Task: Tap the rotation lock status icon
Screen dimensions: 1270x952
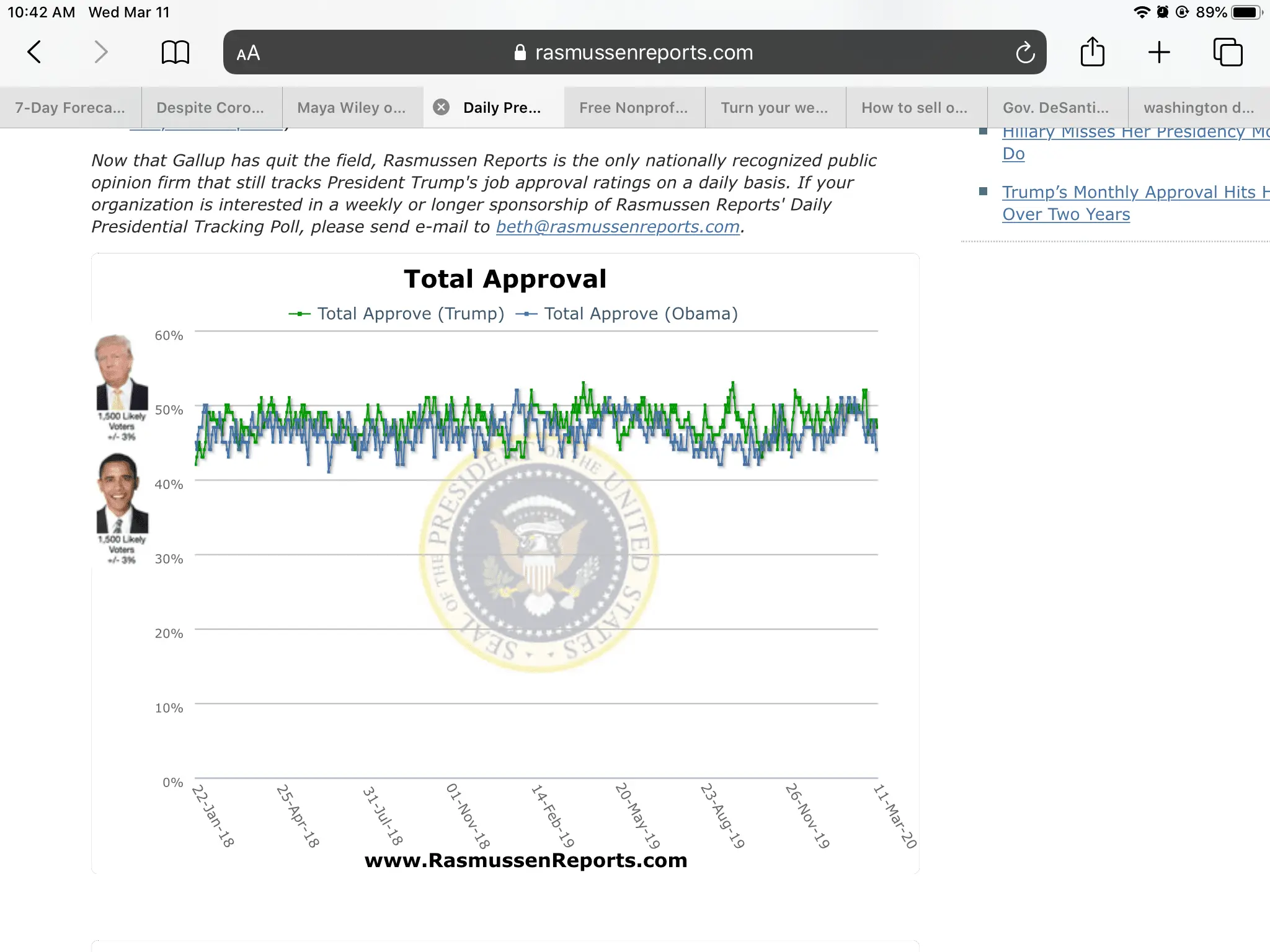Action: (1182, 12)
